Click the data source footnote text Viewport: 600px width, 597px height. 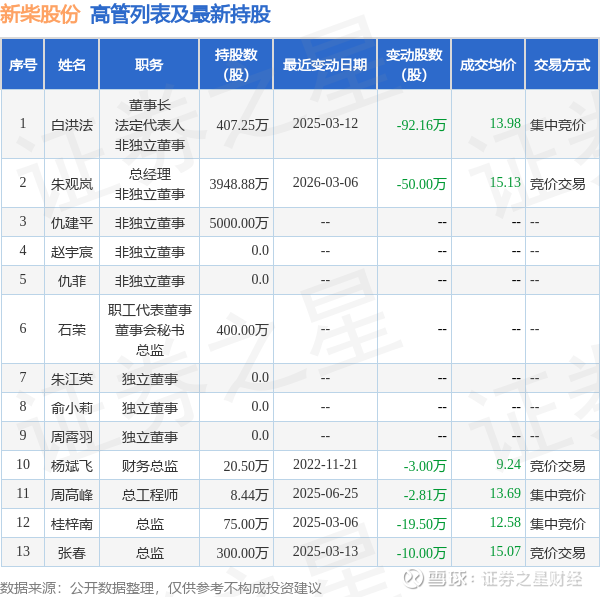(161, 588)
